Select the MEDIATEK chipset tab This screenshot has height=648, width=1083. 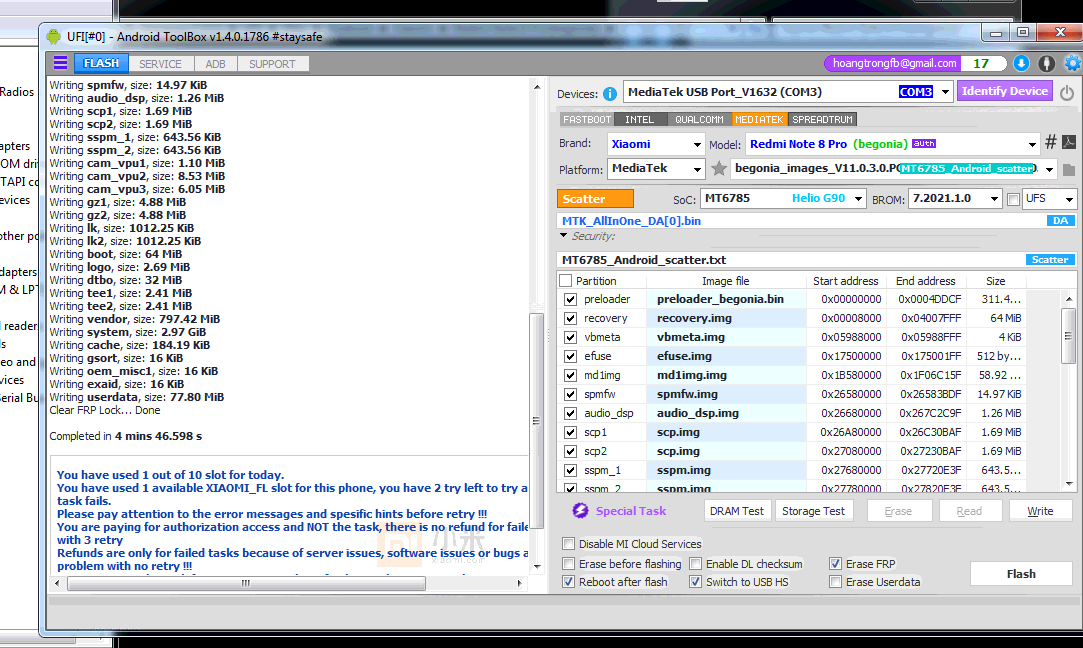(759, 120)
